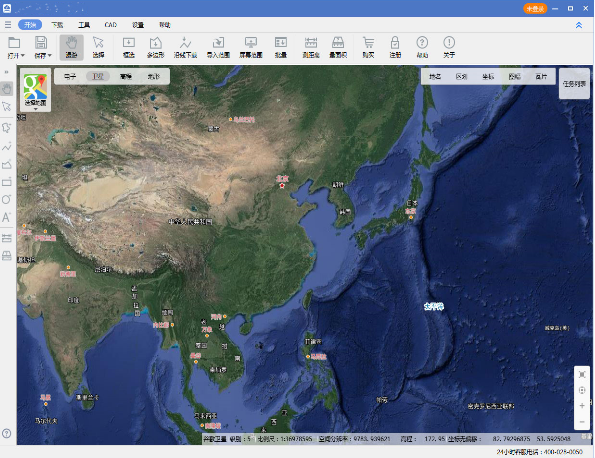Open Google map source selector dropdown
Image resolution: width=595 pixels, height=458 pixels.
pyautogui.click(x=35, y=90)
